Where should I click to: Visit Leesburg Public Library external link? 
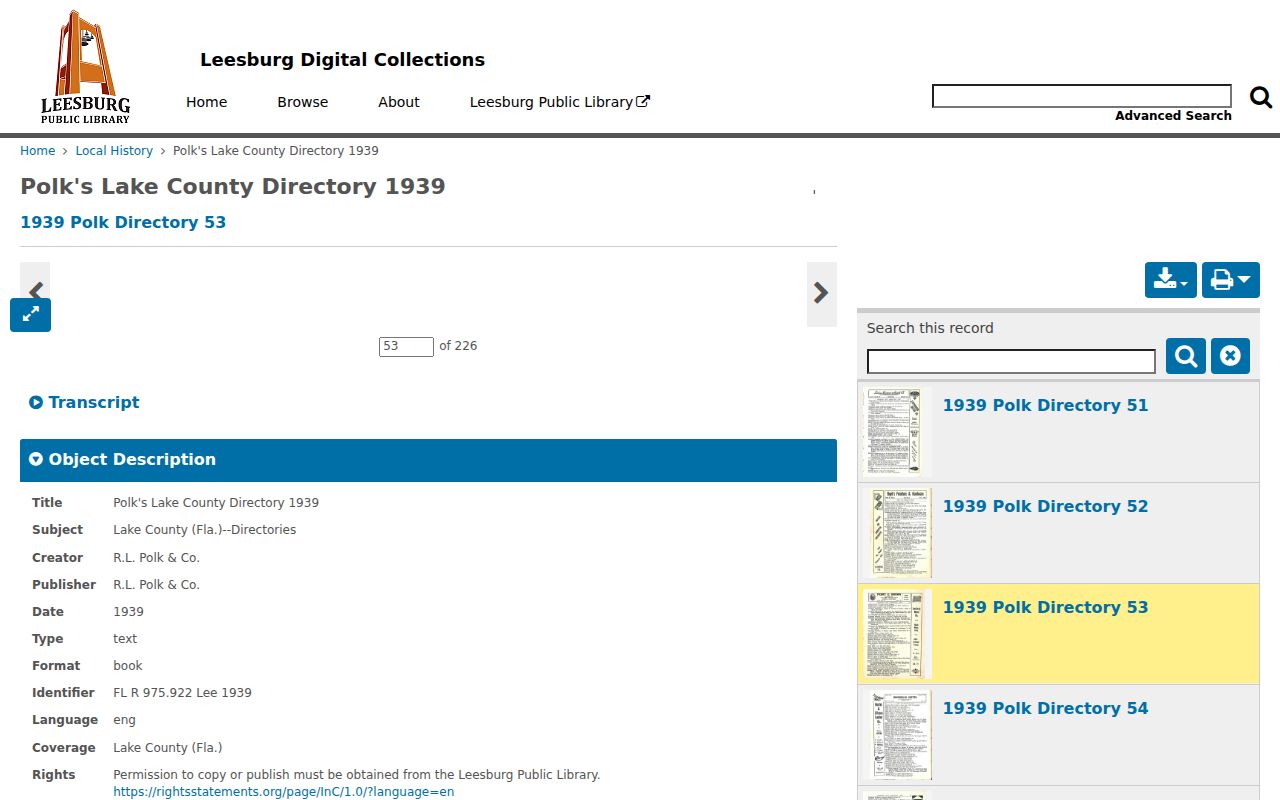pos(560,102)
